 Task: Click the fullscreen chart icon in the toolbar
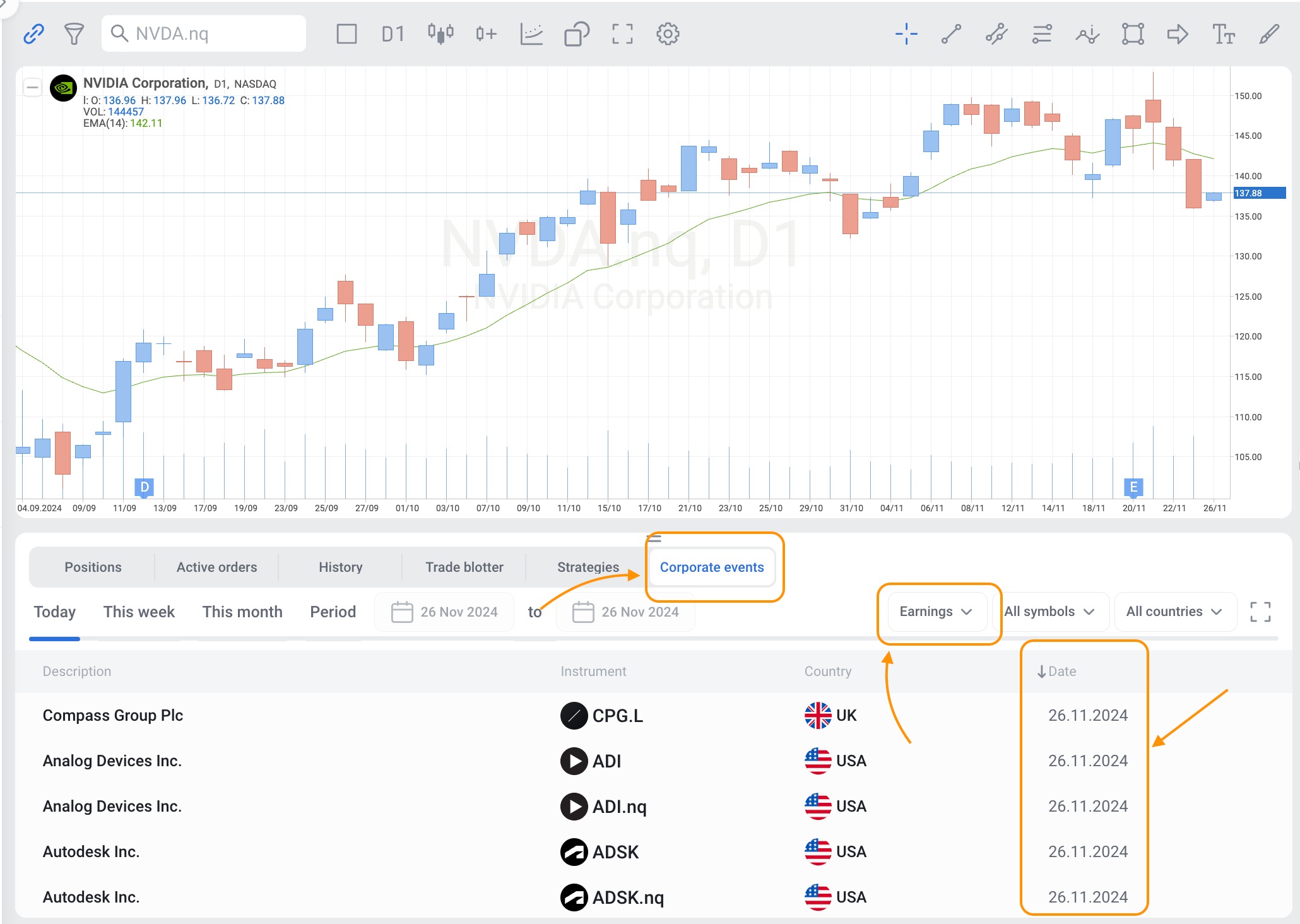(x=622, y=33)
